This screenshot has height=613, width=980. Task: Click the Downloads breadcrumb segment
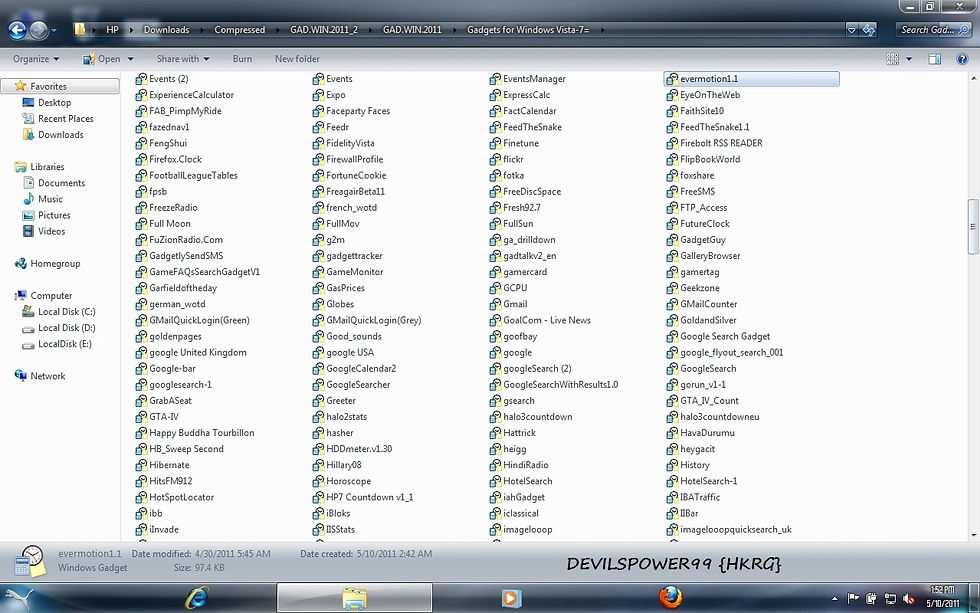(x=166, y=29)
